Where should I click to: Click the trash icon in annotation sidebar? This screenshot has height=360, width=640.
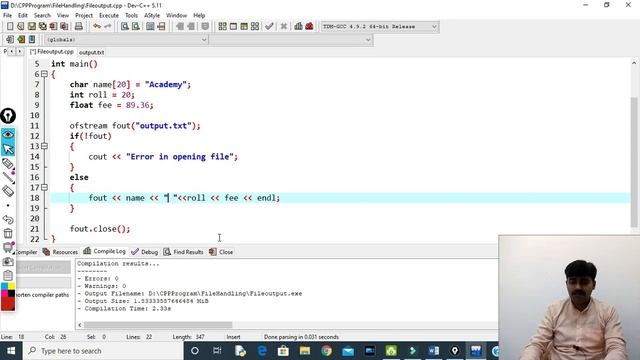[8, 233]
